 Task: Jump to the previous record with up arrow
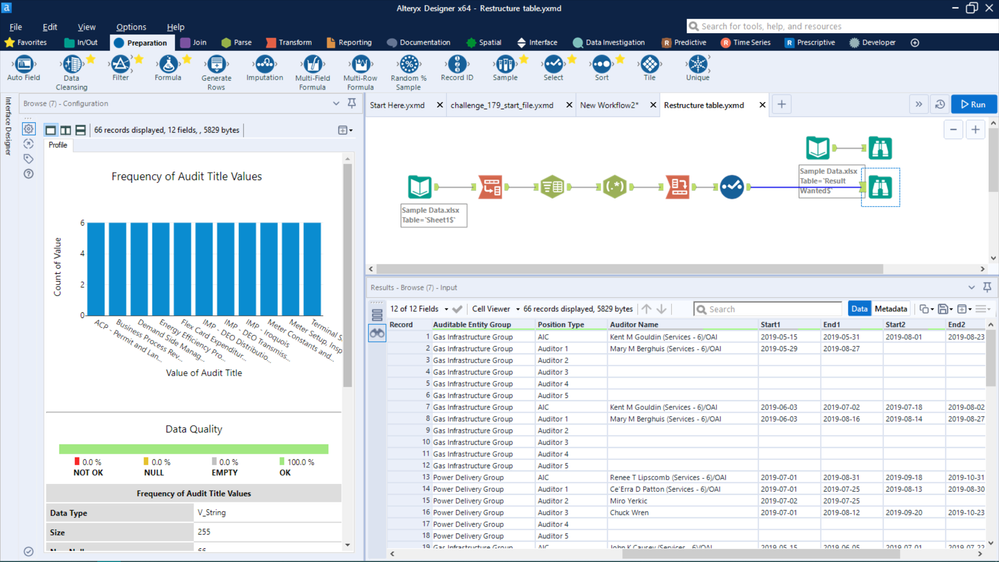click(x=647, y=309)
